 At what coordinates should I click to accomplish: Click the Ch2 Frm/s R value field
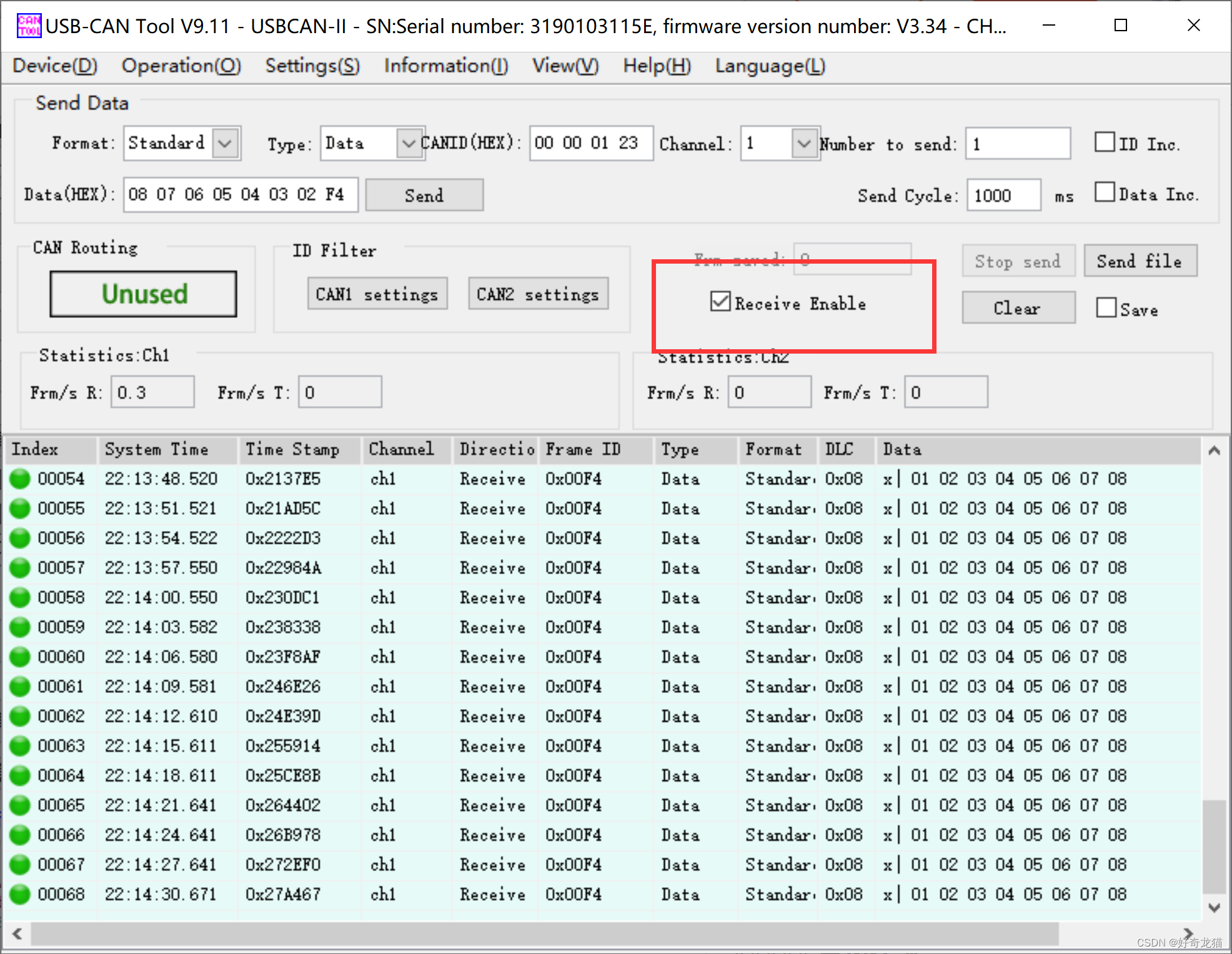point(770,392)
